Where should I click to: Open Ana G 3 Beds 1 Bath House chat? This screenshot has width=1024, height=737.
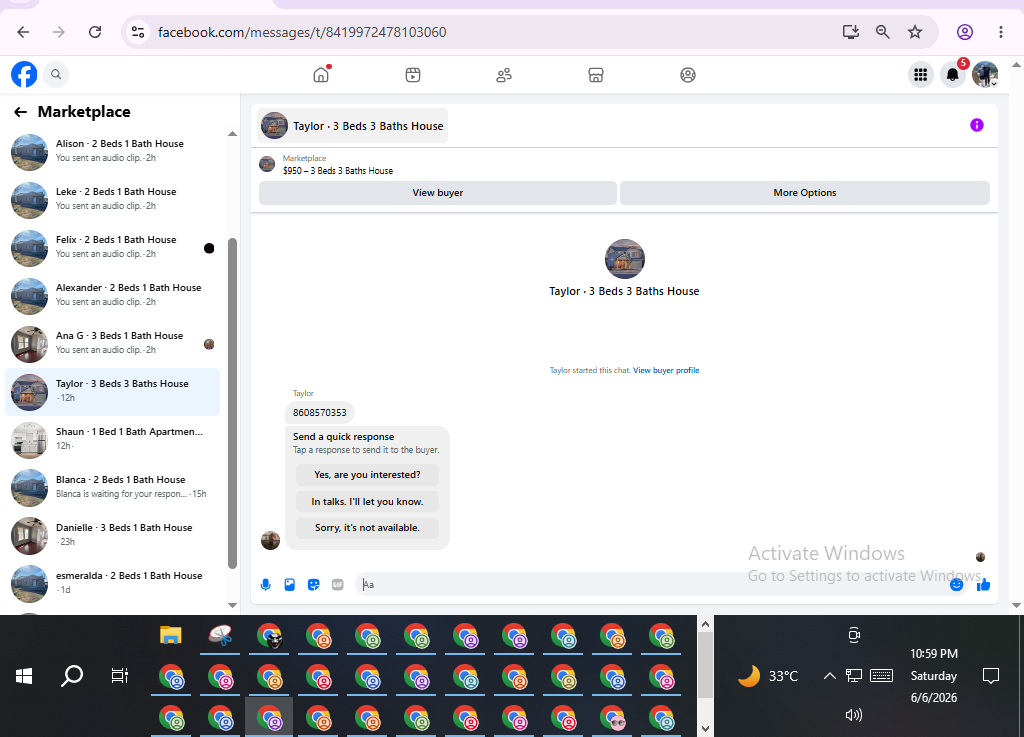tap(112, 344)
